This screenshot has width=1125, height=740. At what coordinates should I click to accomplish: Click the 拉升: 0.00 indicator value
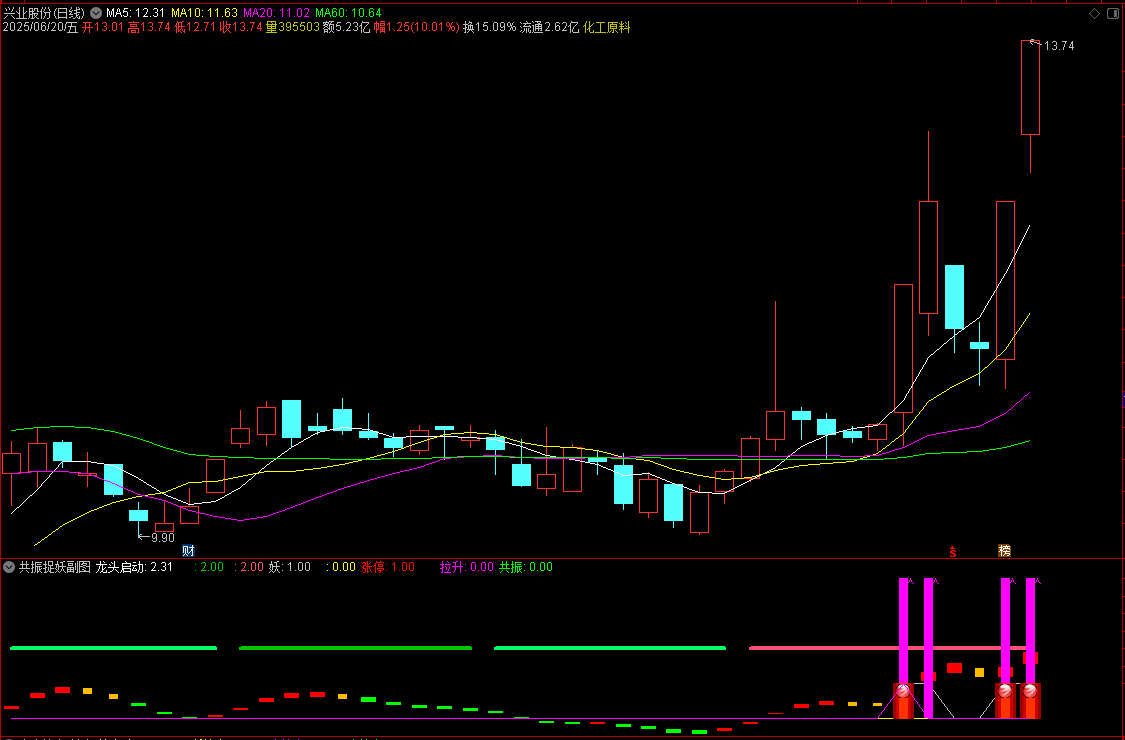(x=466, y=567)
